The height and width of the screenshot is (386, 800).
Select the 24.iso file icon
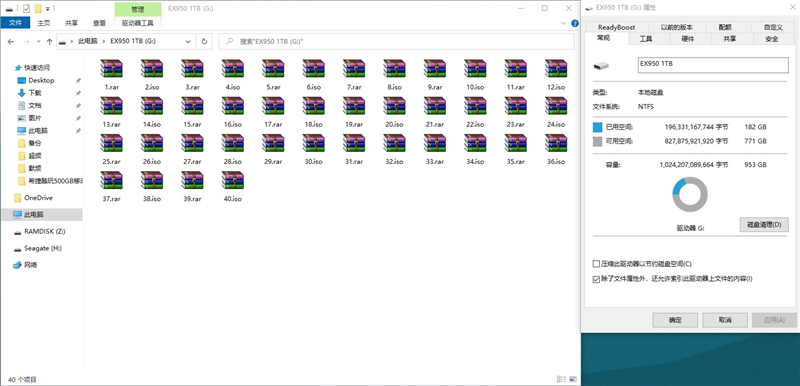click(x=556, y=107)
